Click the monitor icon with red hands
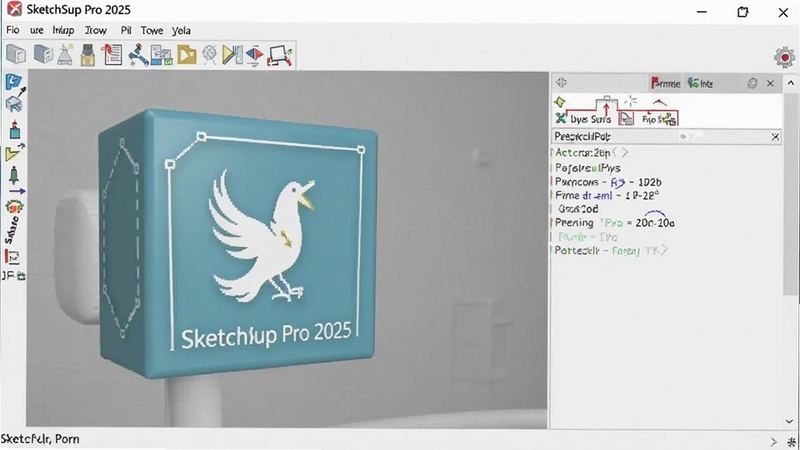The width and height of the screenshot is (800, 450). pos(280,55)
